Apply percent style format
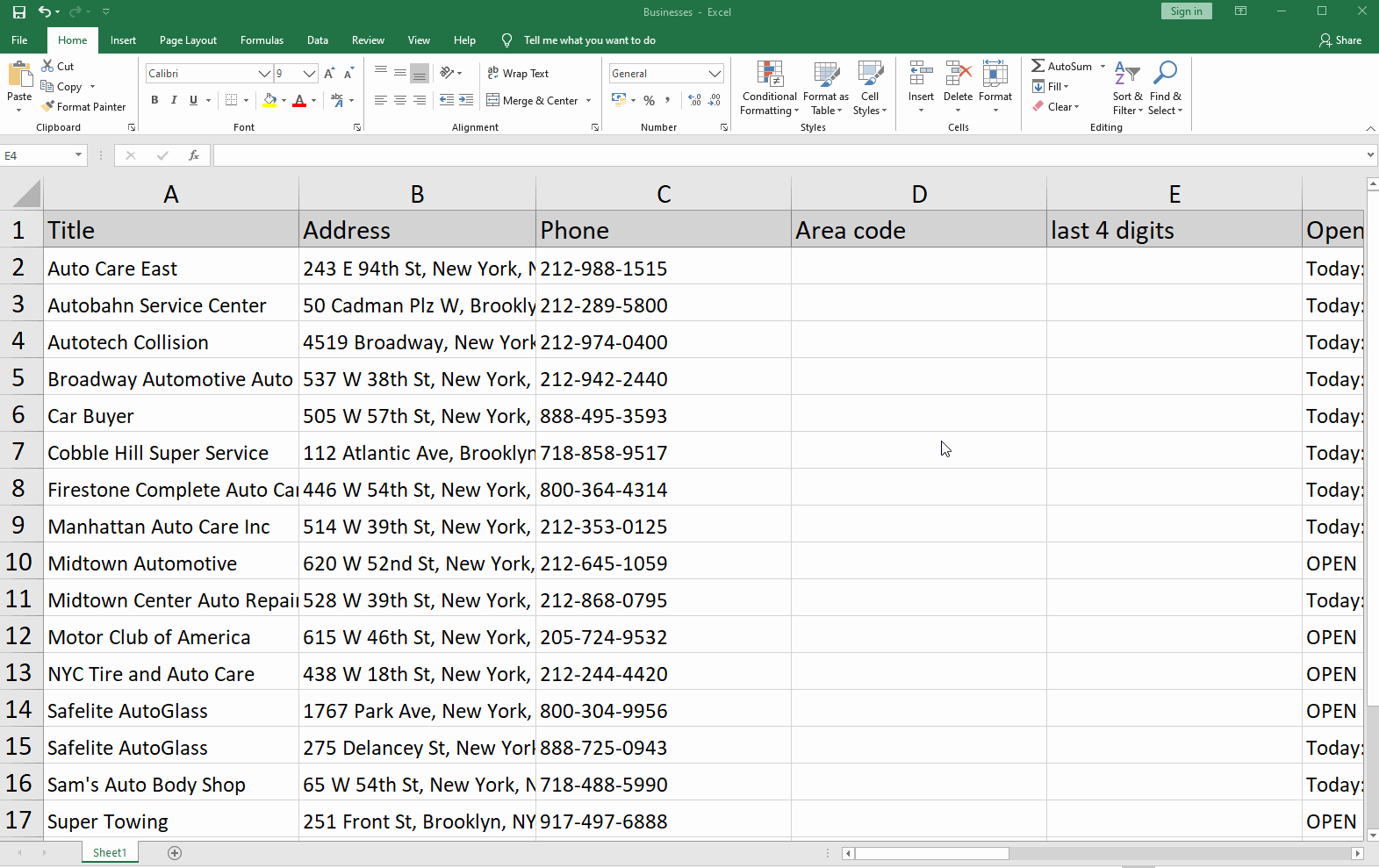The height and width of the screenshot is (868, 1379). tap(649, 101)
